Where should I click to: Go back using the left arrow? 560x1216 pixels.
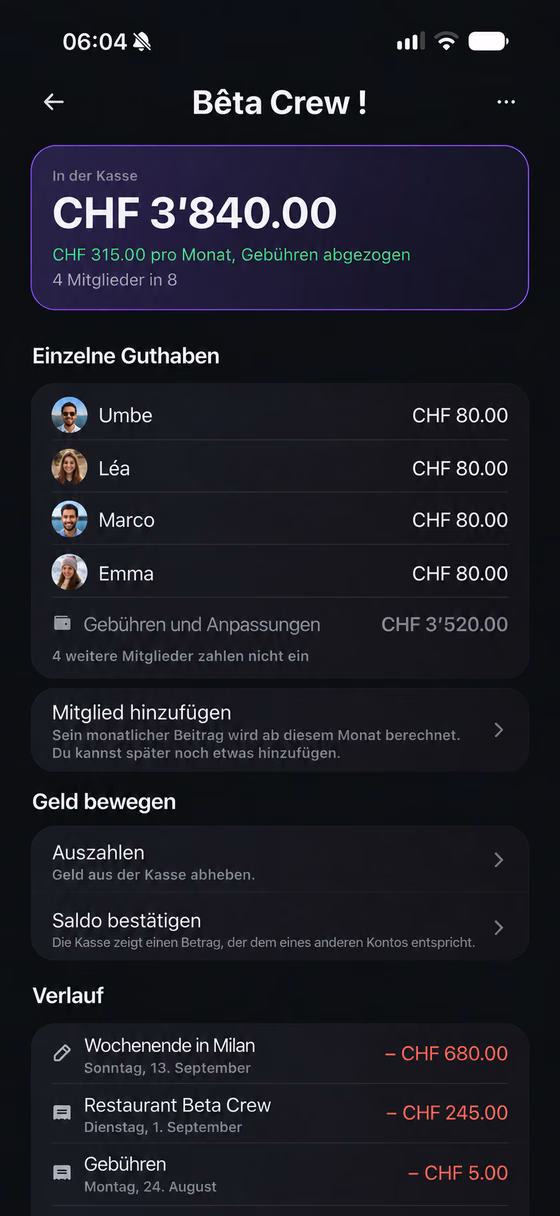click(x=54, y=102)
